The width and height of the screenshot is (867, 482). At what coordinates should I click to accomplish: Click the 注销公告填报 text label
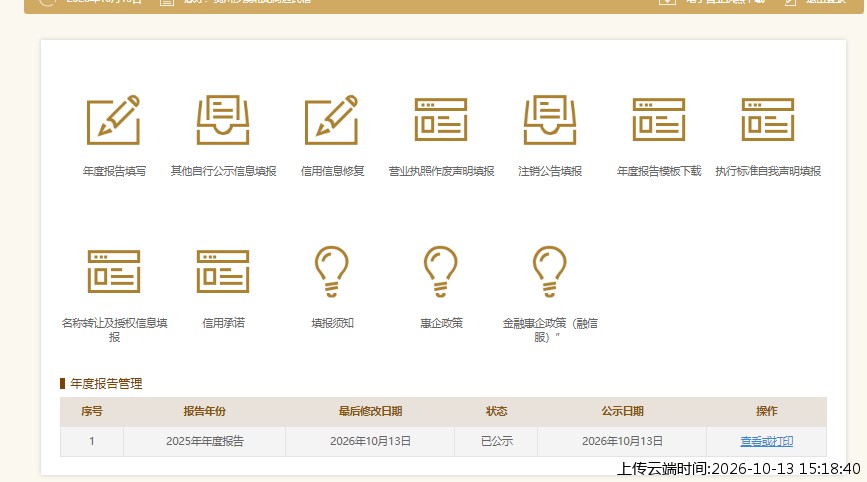550,171
